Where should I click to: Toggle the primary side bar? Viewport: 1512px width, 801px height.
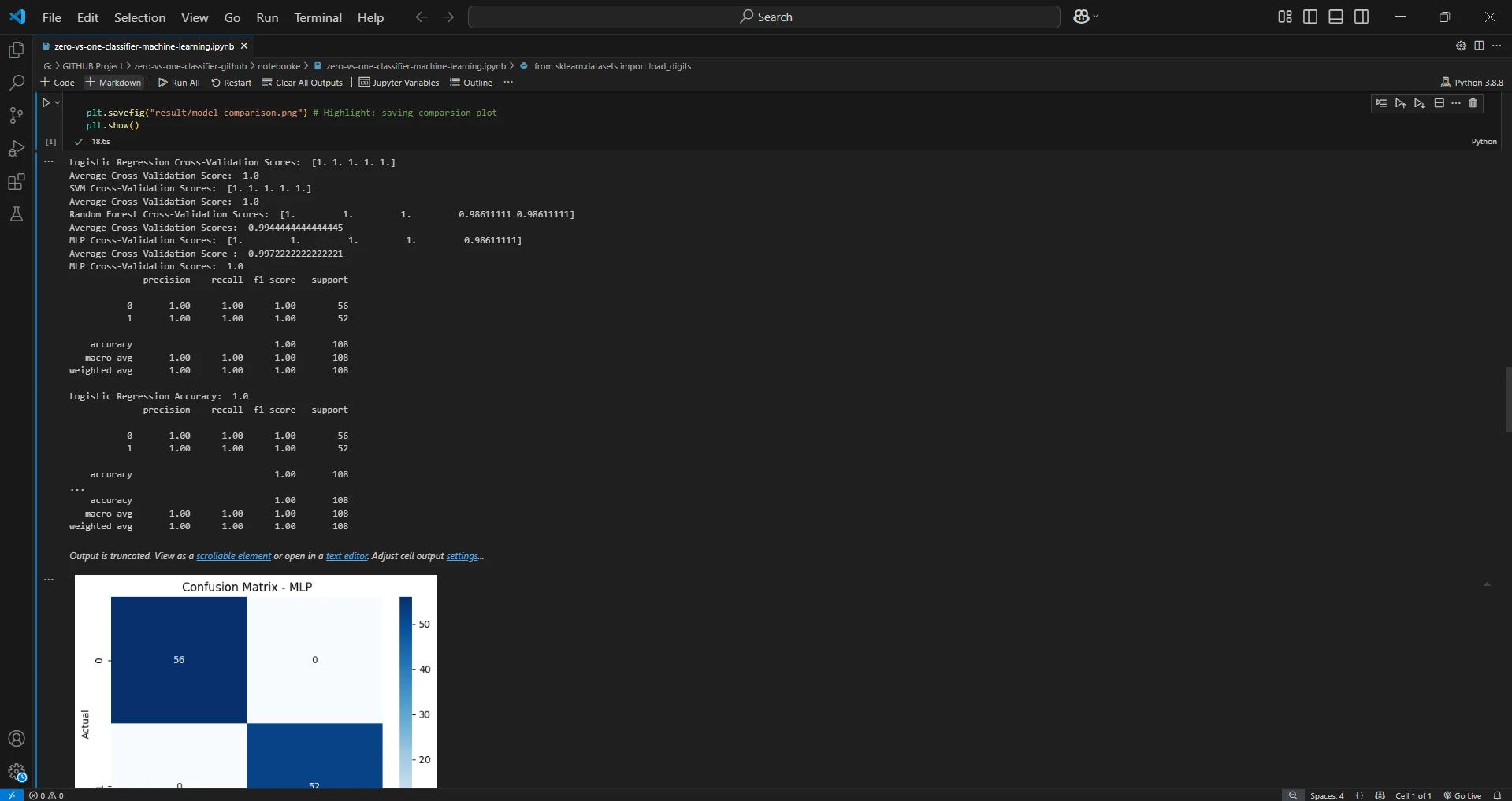(1310, 17)
